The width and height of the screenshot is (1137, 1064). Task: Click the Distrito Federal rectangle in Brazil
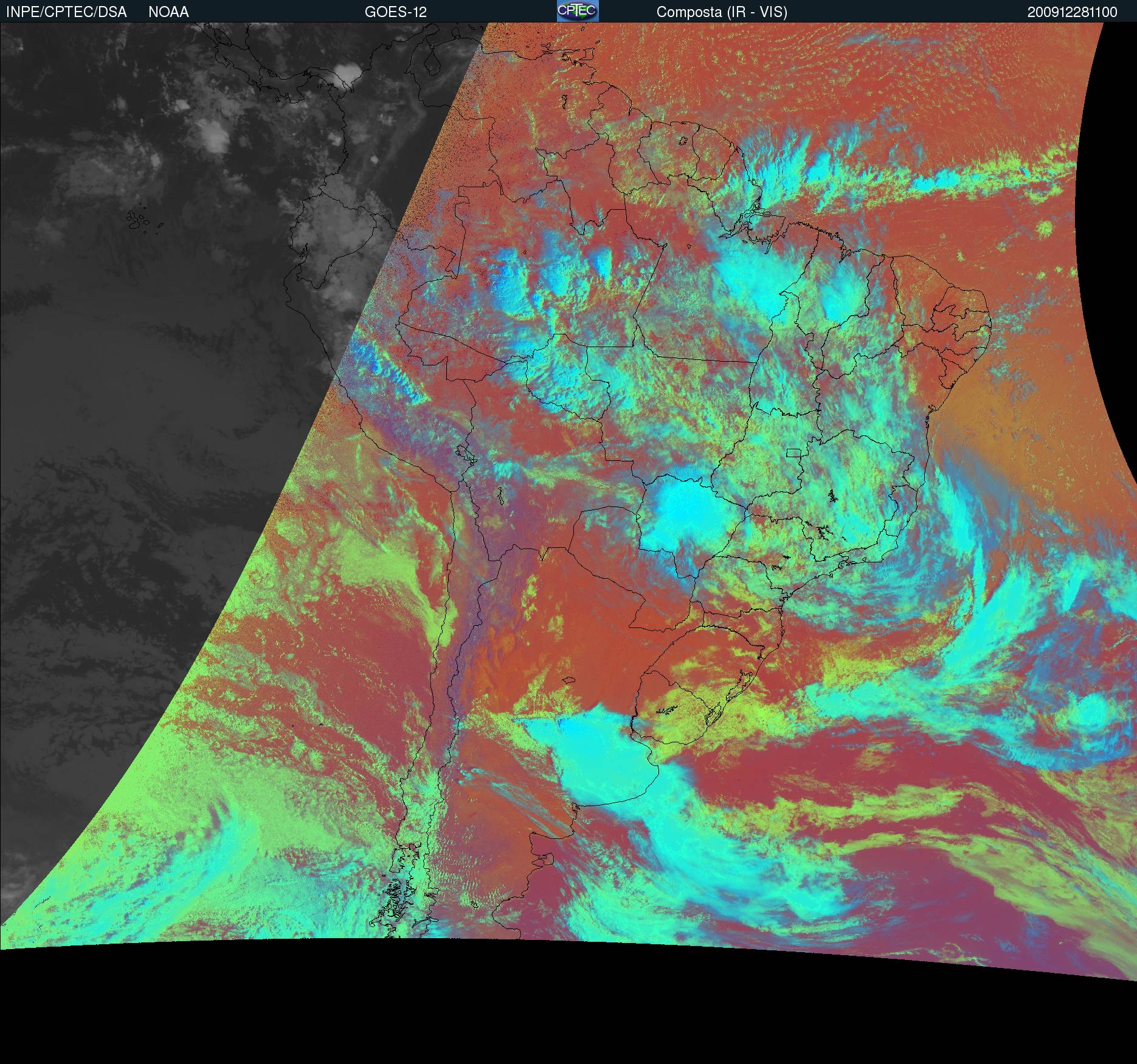(793, 452)
